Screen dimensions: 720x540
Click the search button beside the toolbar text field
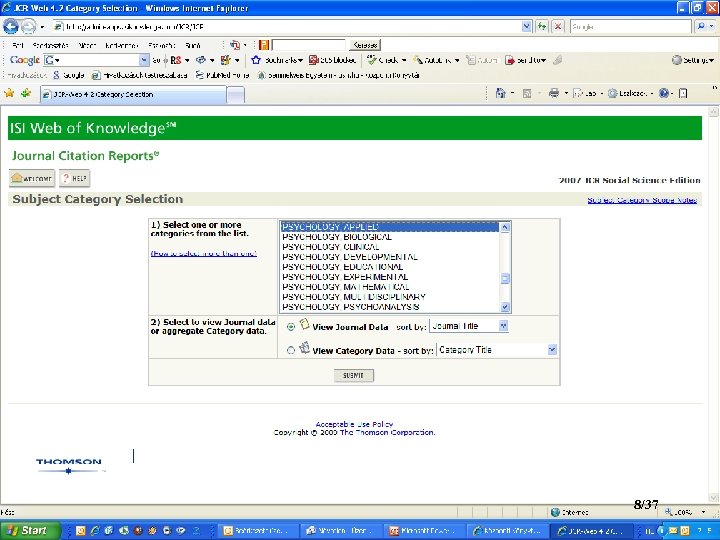365,45
